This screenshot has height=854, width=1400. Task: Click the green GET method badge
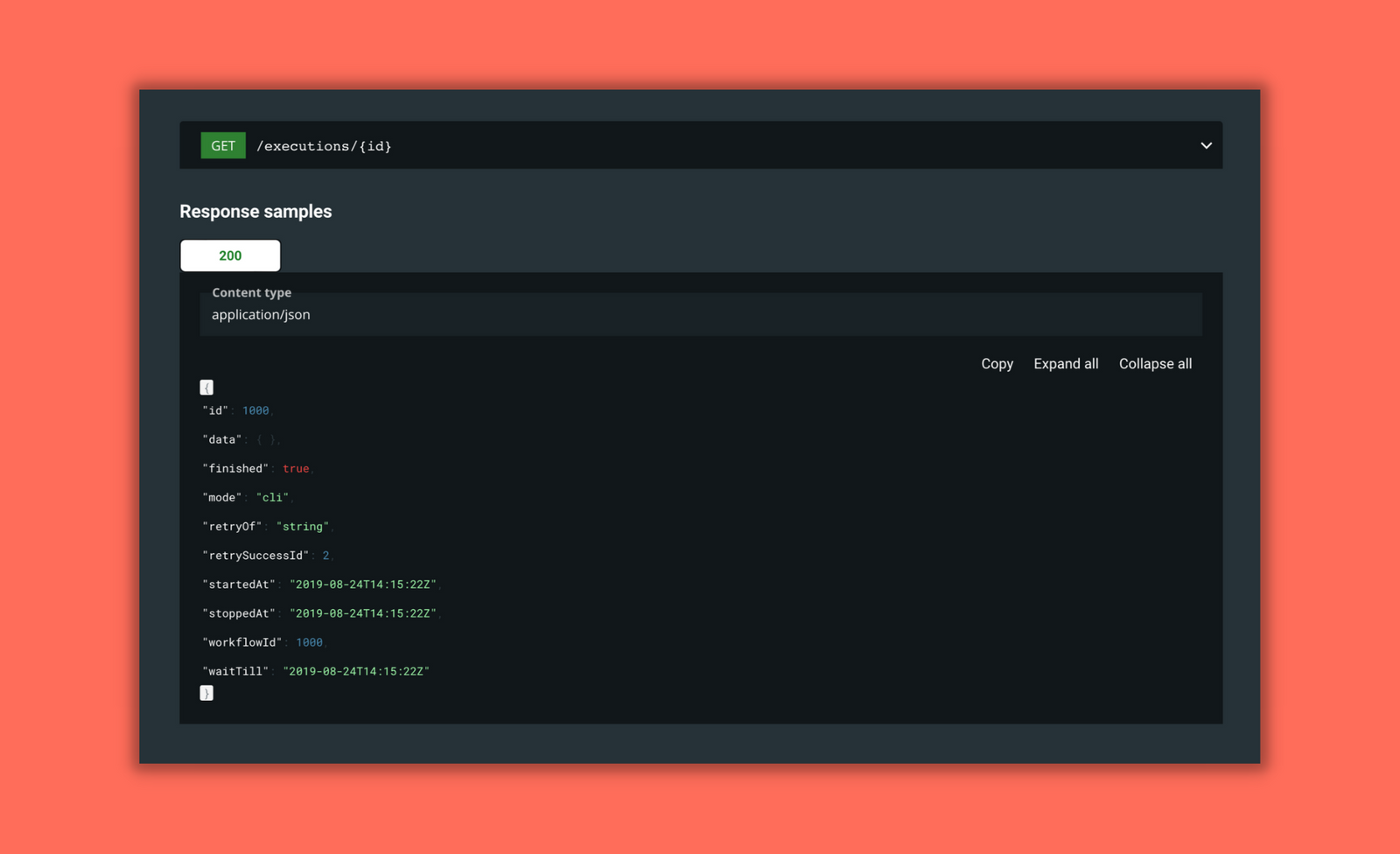223,145
